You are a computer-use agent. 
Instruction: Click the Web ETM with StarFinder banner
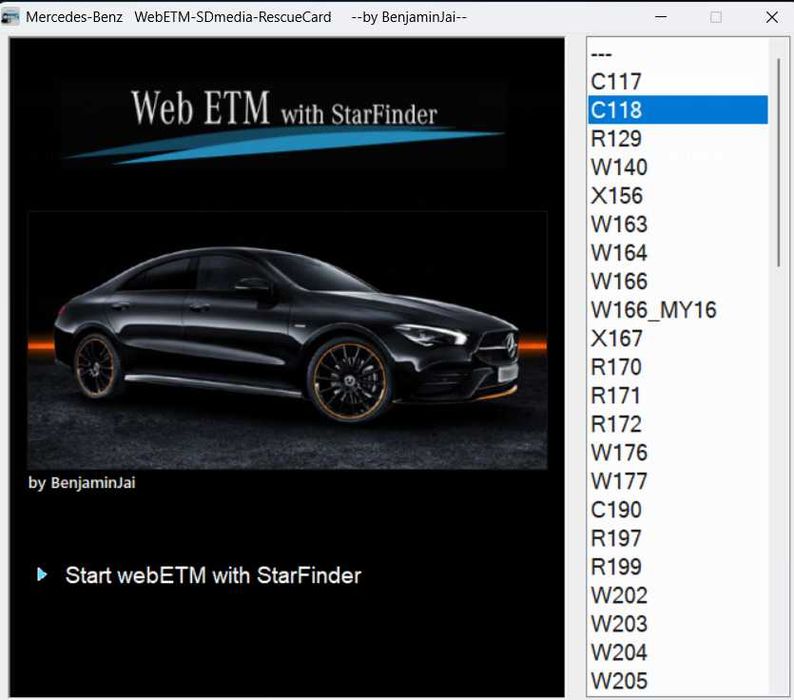284,124
